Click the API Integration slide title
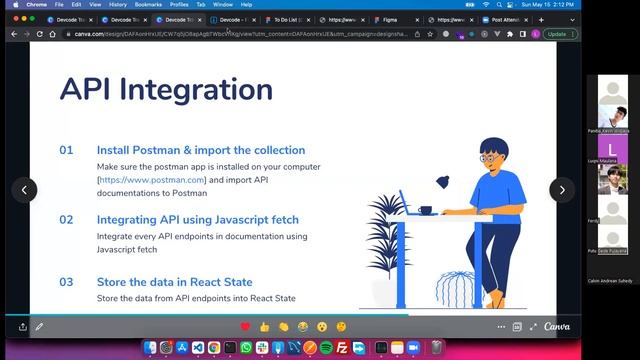The width and height of the screenshot is (640, 360). pos(166,89)
